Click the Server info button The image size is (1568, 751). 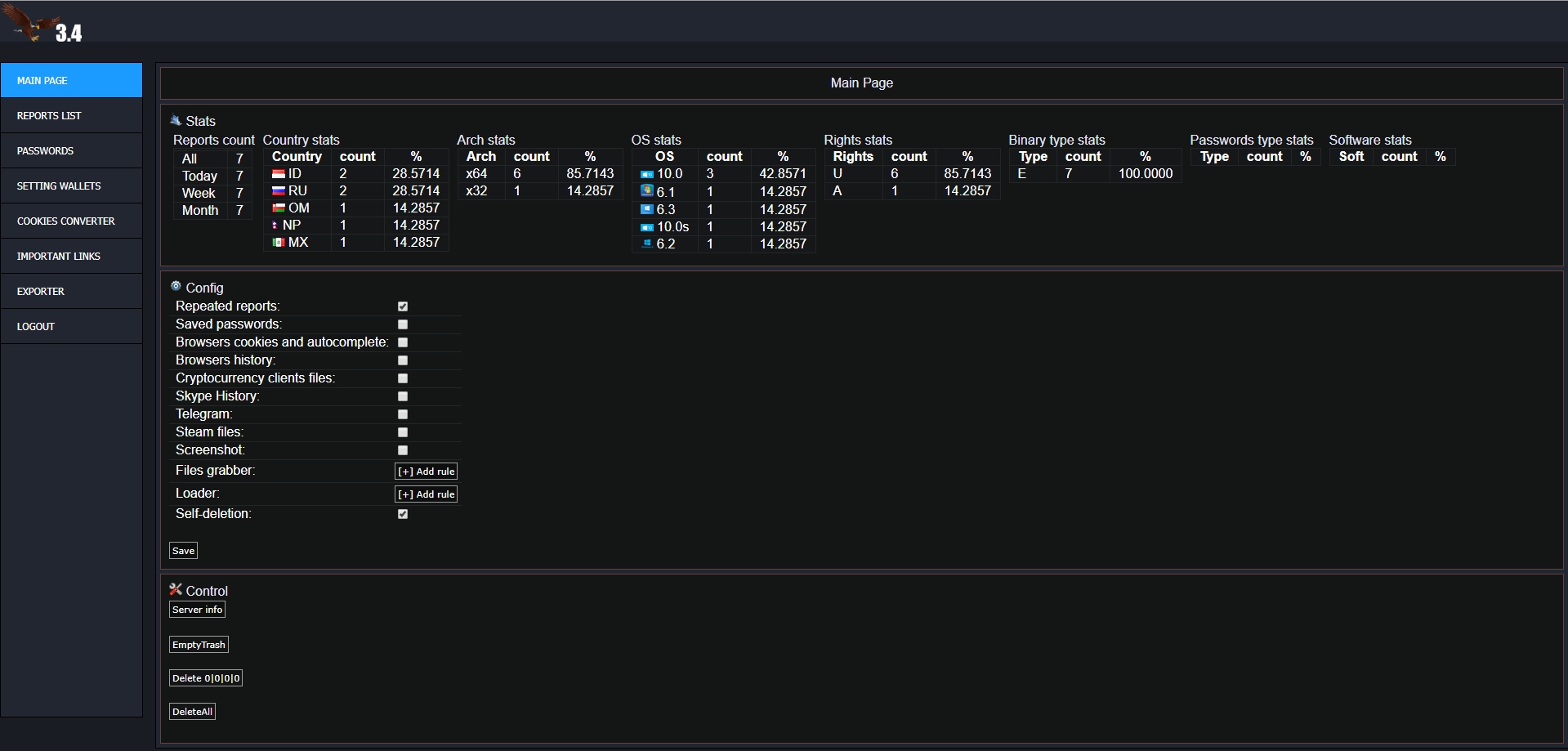pyautogui.click(x=197, y=610)
